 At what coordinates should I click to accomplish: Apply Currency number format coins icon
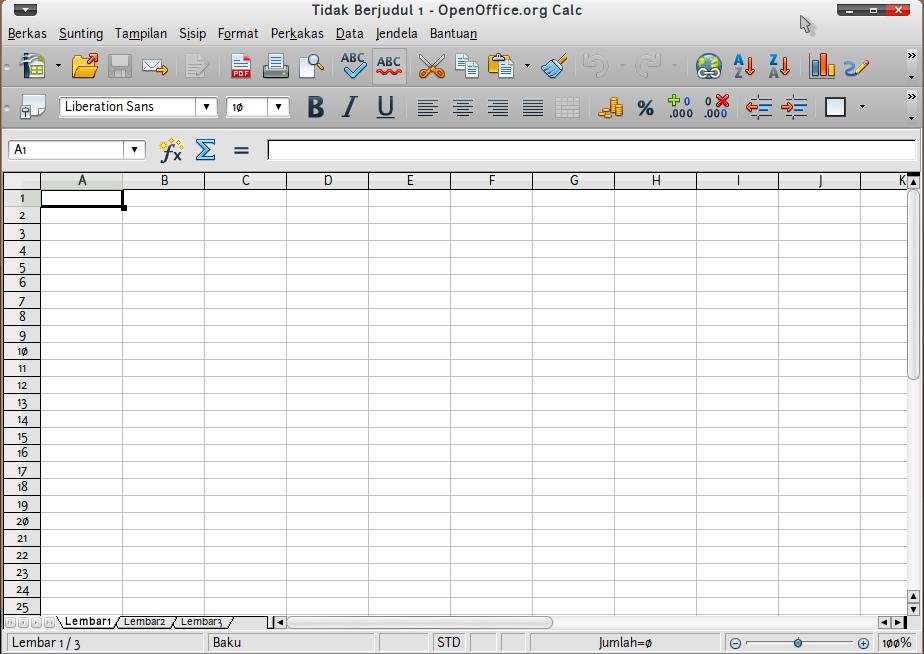(610, 107)
